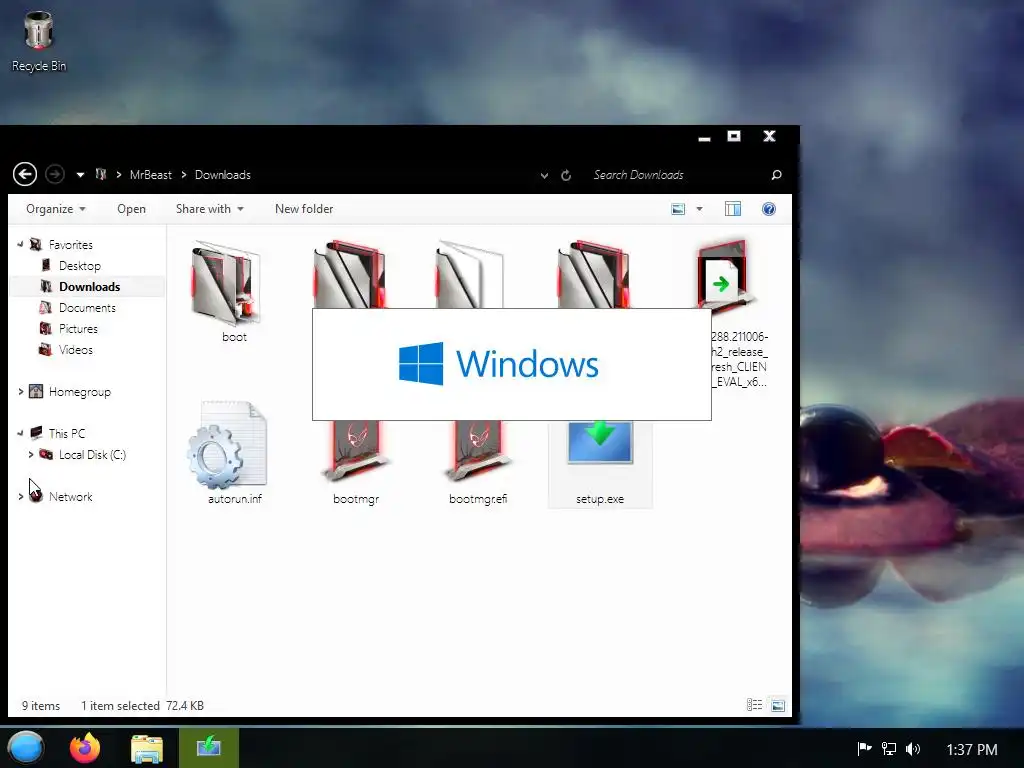Click the Downloads breadcrumb in address bar
The width and height of the screenshot is (1024, 768).
pos(223,175)
